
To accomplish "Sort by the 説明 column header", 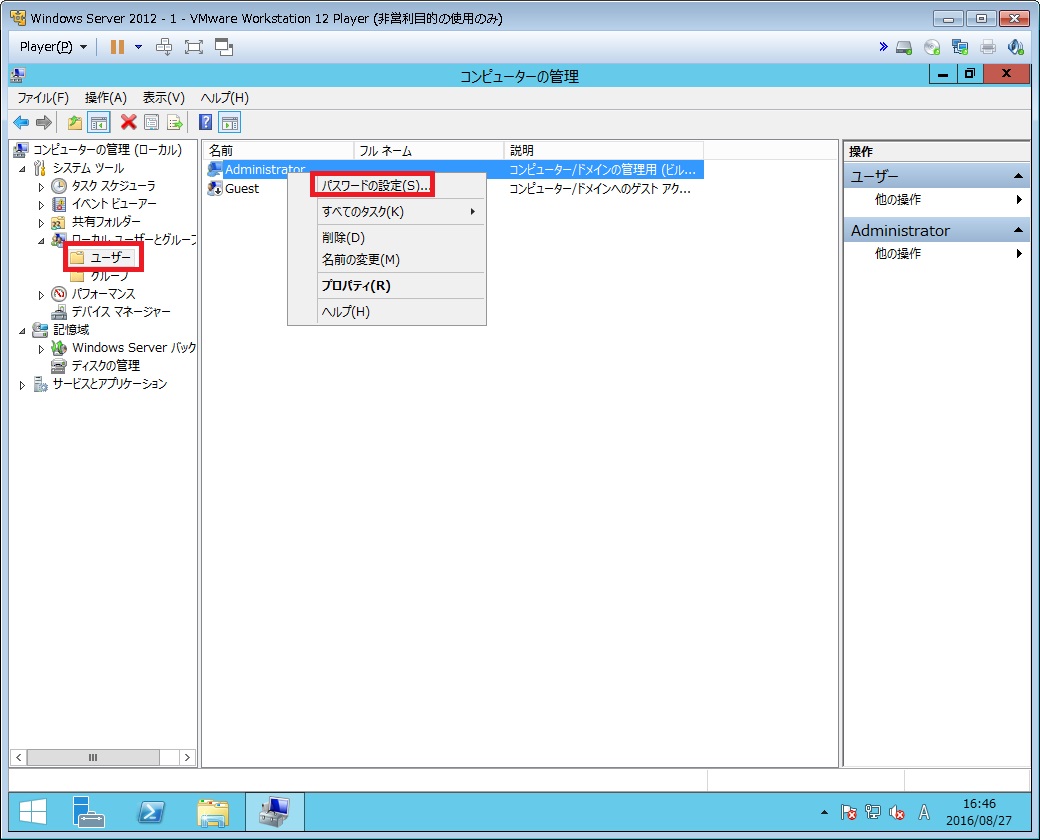I will point(604,151).
